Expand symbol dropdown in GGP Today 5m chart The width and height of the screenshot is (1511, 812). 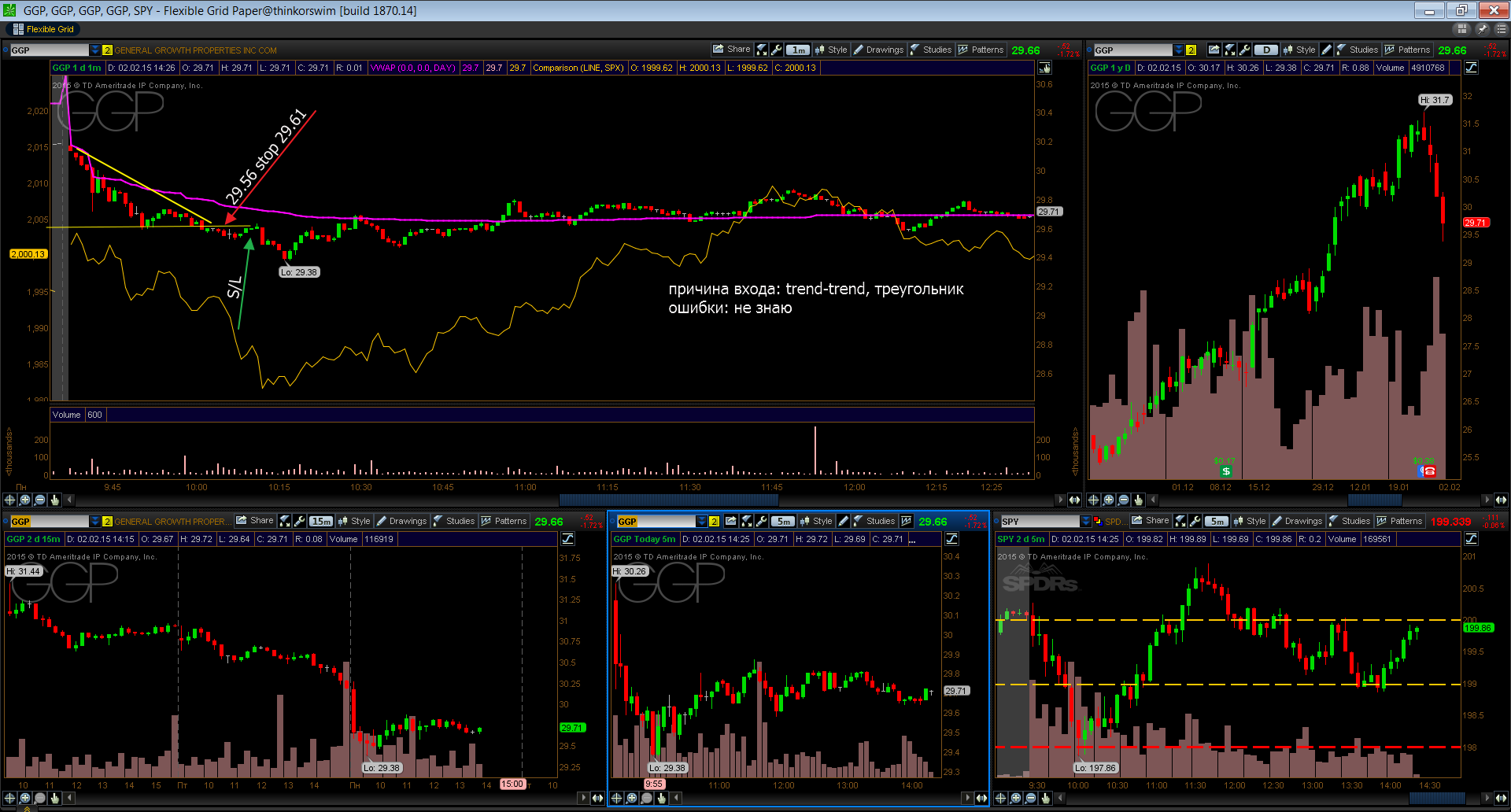click(702, 521)
